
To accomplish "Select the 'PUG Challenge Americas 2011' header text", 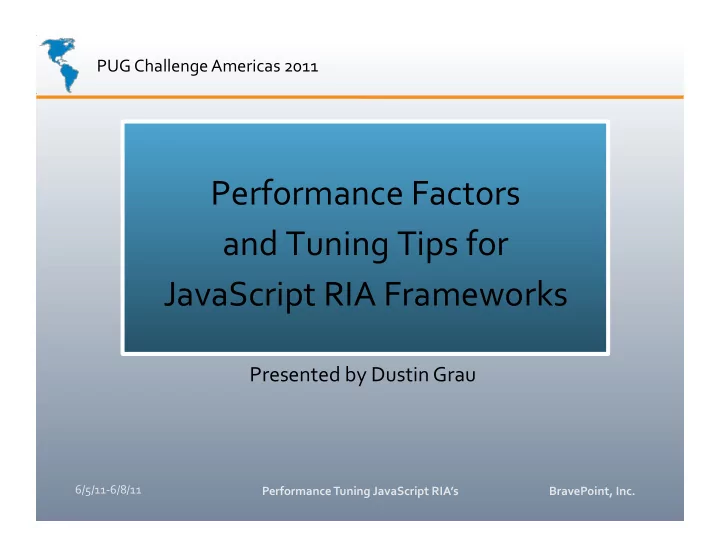I will [x=207, y=66].
